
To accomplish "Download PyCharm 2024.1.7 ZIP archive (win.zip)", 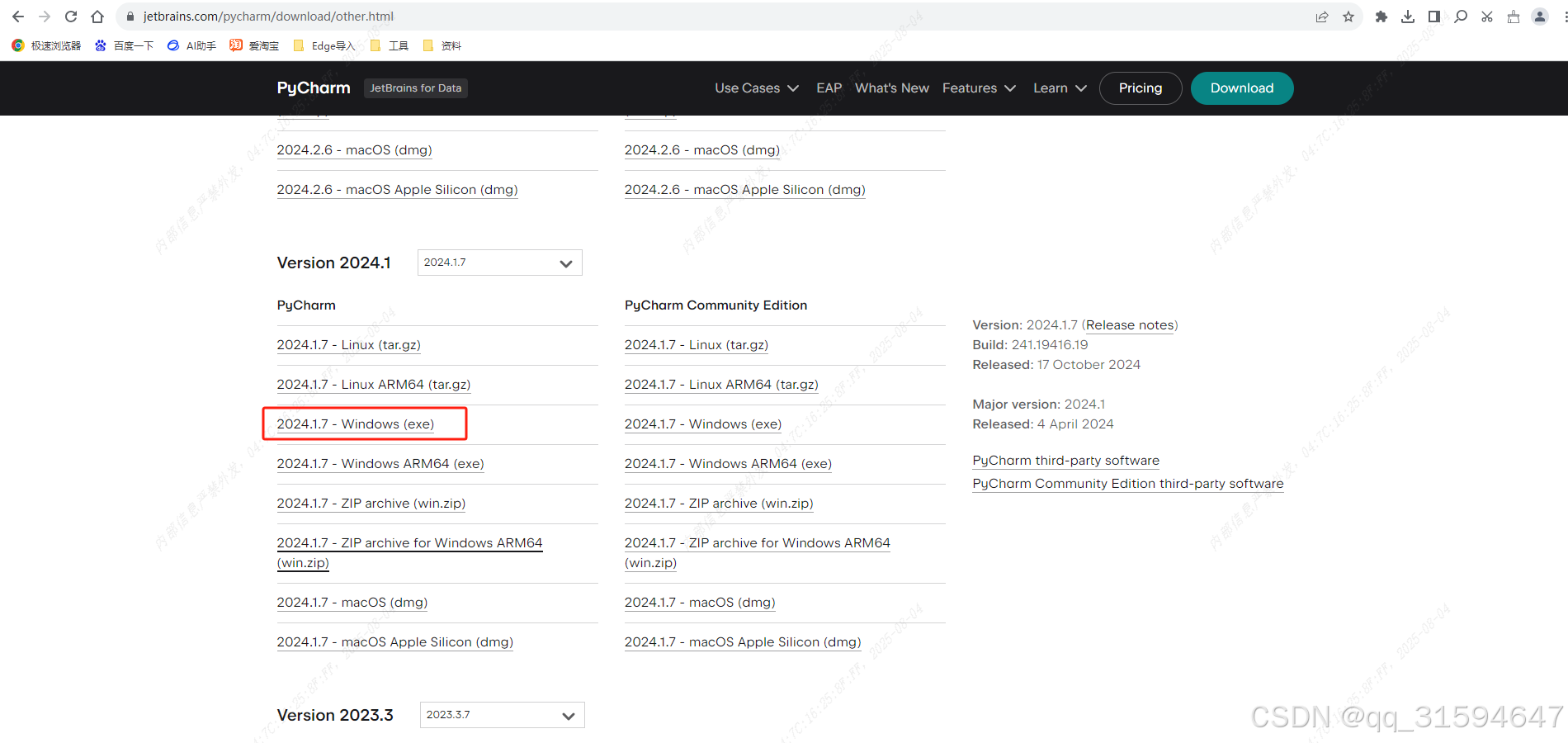I will 371,504.
